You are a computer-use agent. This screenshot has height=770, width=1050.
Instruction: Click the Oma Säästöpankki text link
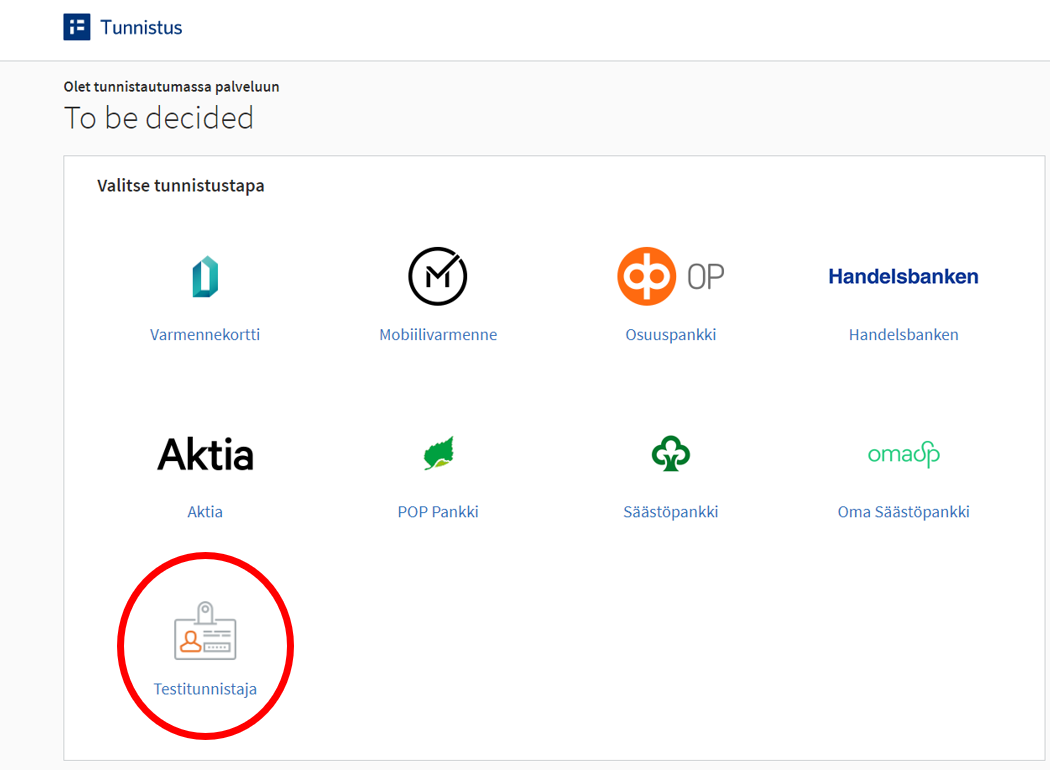pyautogui.click(x=903, y=512)
